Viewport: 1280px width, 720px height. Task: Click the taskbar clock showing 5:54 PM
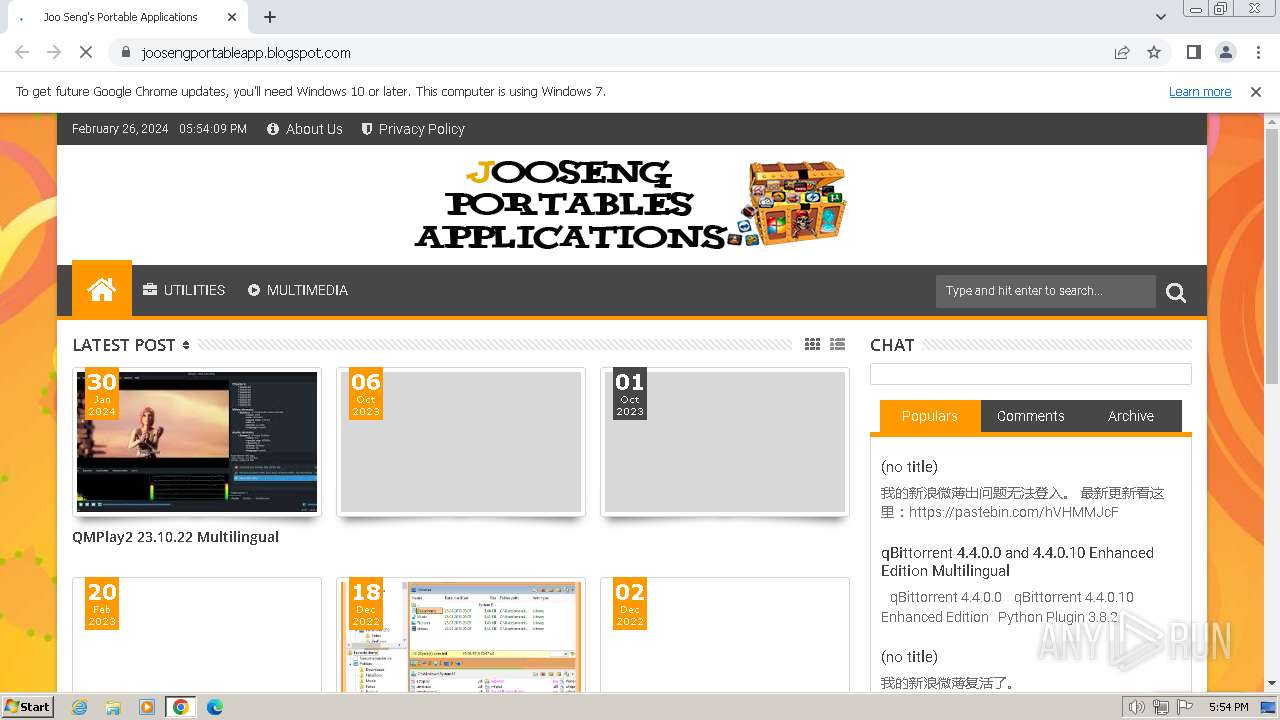point(1228,707)
